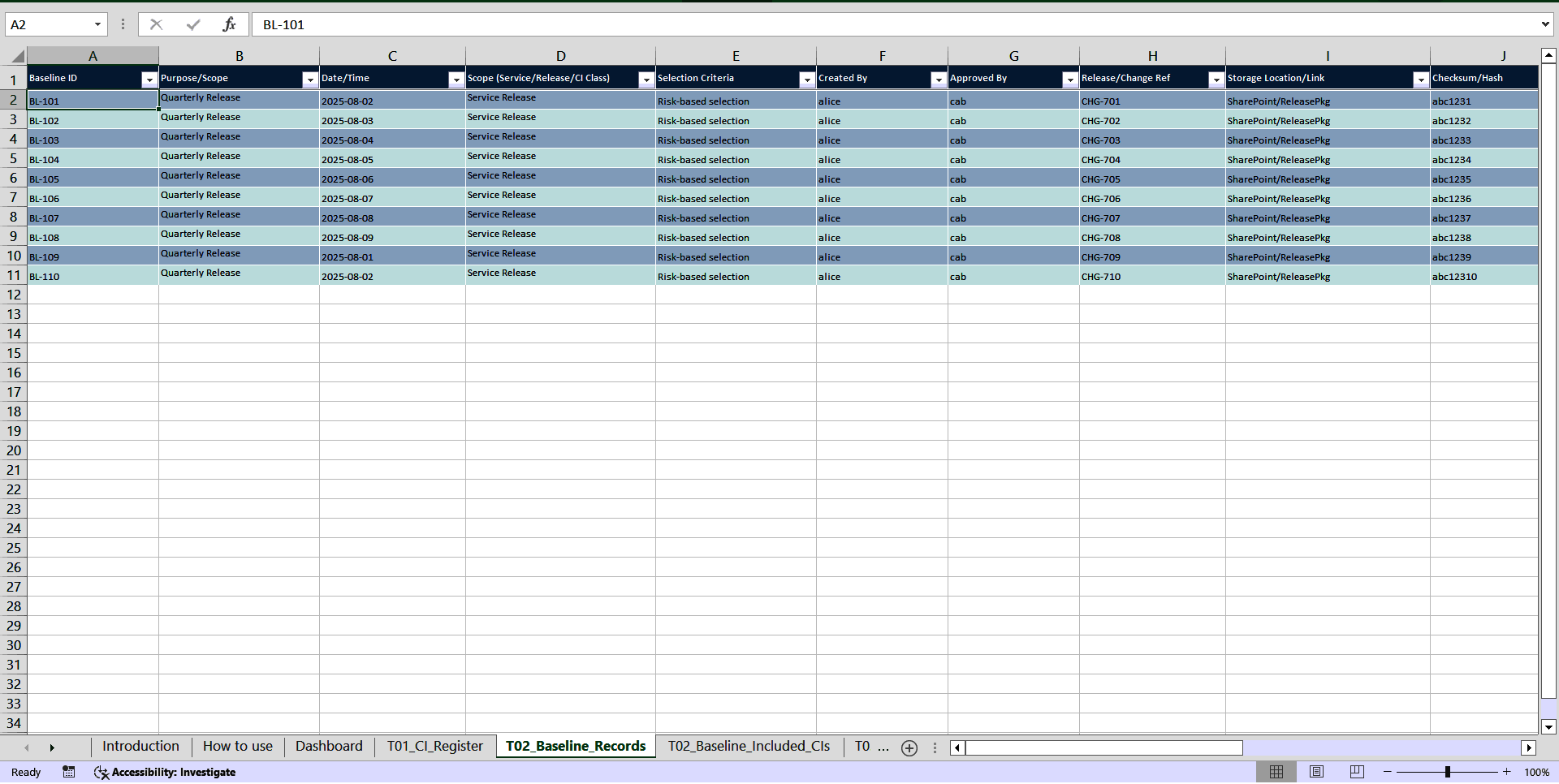Click the 100% zoom level
Image resolution: width=1559 pixels, height=784 pixels.
[1536, 773]
